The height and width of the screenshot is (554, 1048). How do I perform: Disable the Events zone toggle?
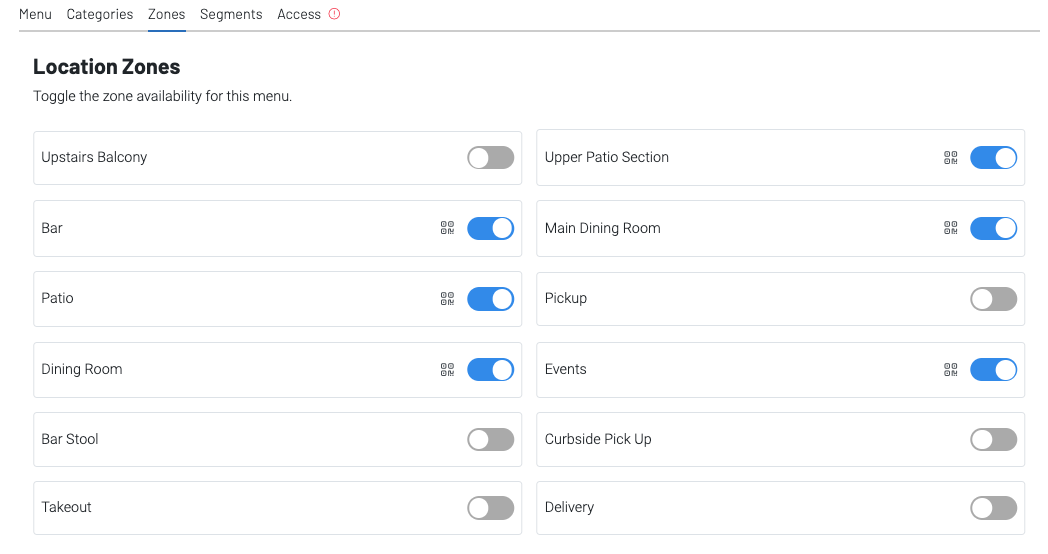point(993,369)
